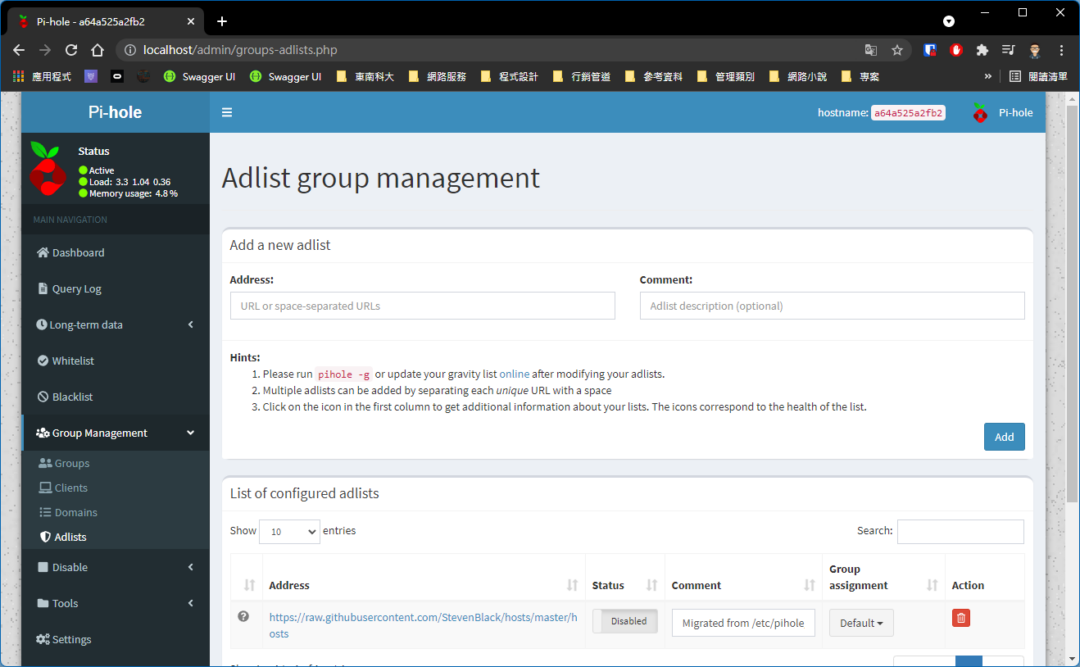The image size is (1080, 667).
Task: Click the Clients laptop icon
Action: 45,487
